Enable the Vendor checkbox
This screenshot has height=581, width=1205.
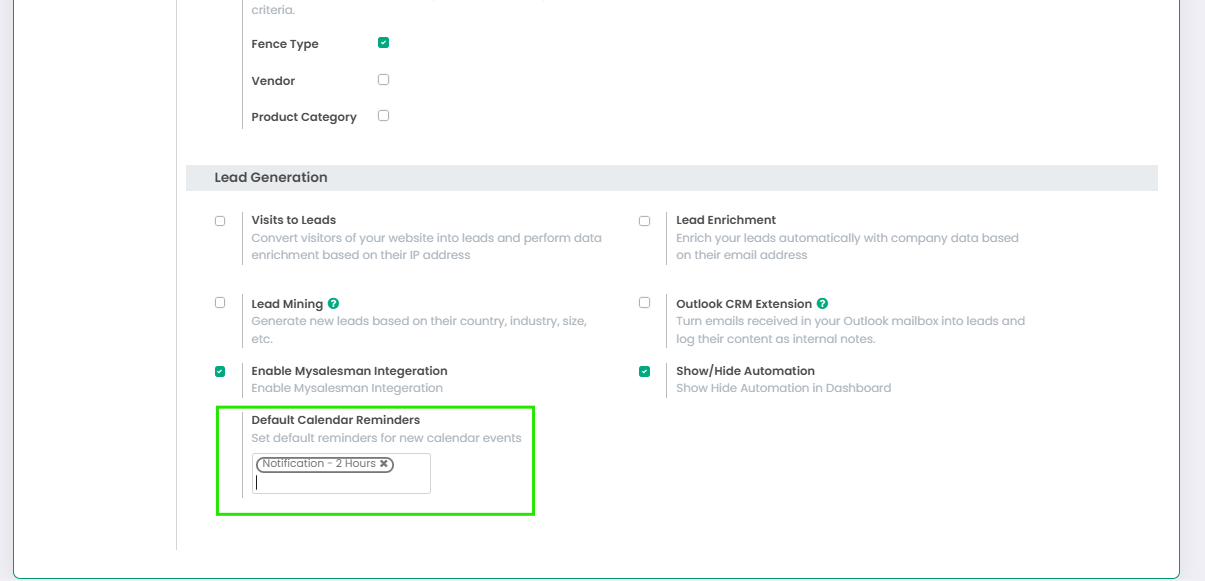[x=383, y=80]
